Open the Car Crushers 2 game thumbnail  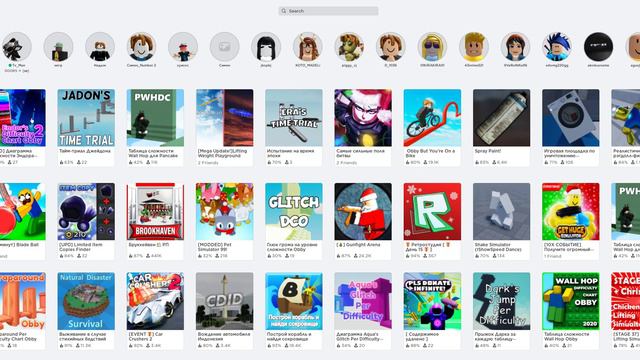pyautogui.click(x=155, y=301)
